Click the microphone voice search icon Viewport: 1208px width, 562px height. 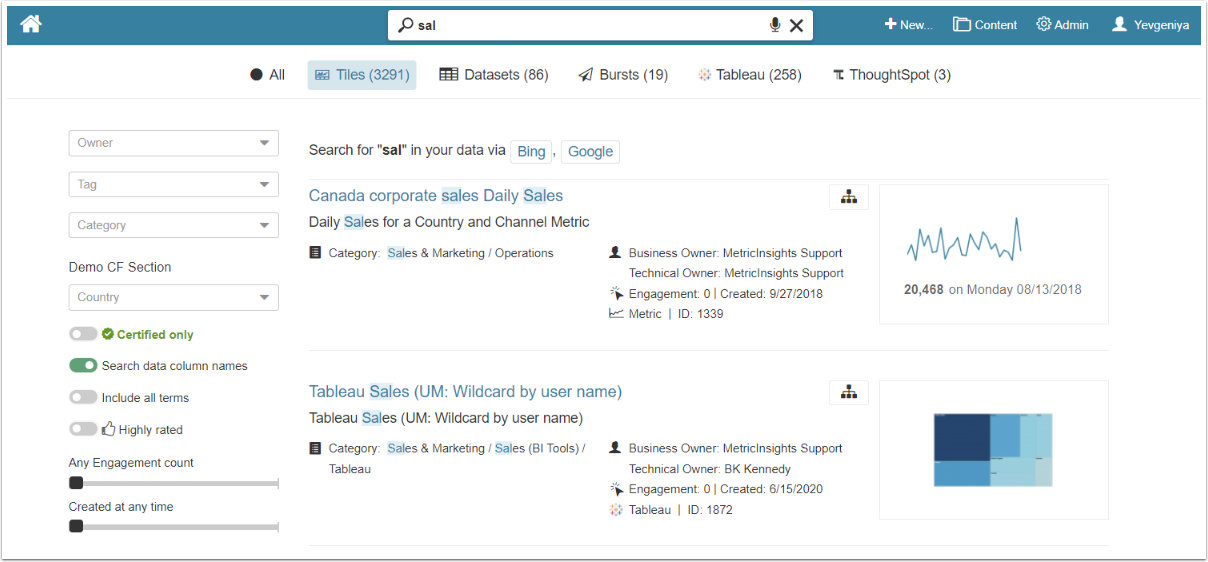click(774, 25)
